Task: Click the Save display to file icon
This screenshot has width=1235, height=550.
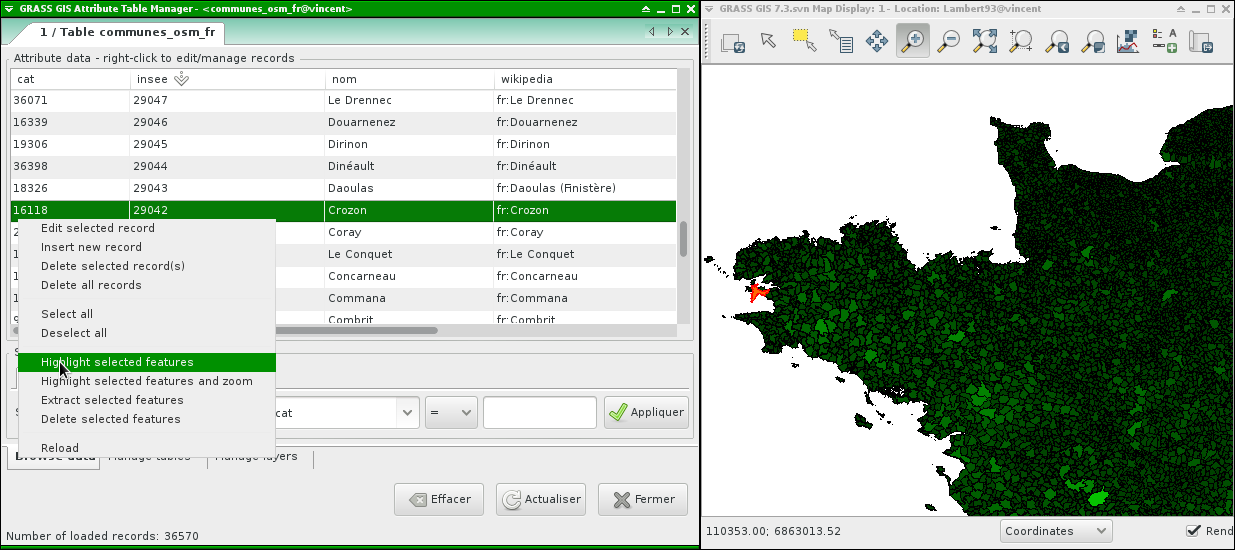Action: coord(1201,41)
